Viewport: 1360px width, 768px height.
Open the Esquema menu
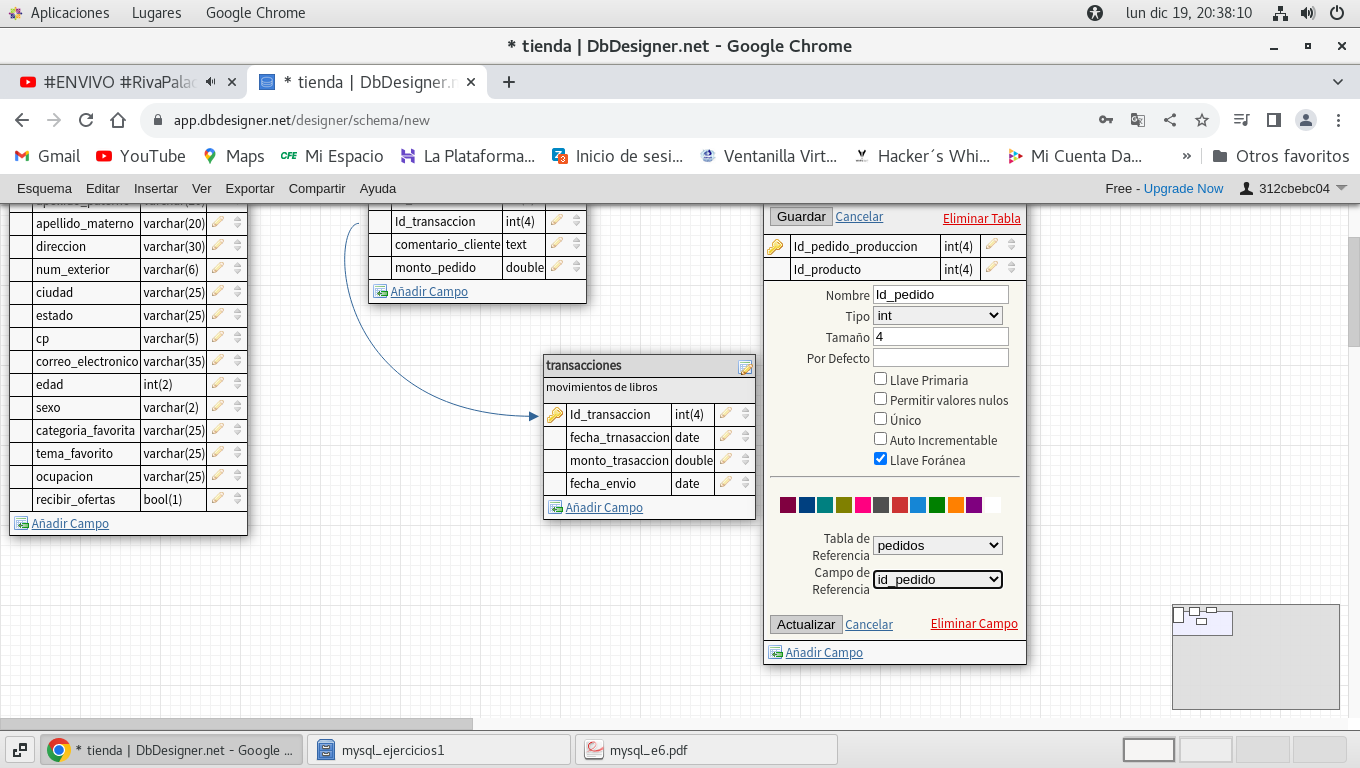coord(44,188)
